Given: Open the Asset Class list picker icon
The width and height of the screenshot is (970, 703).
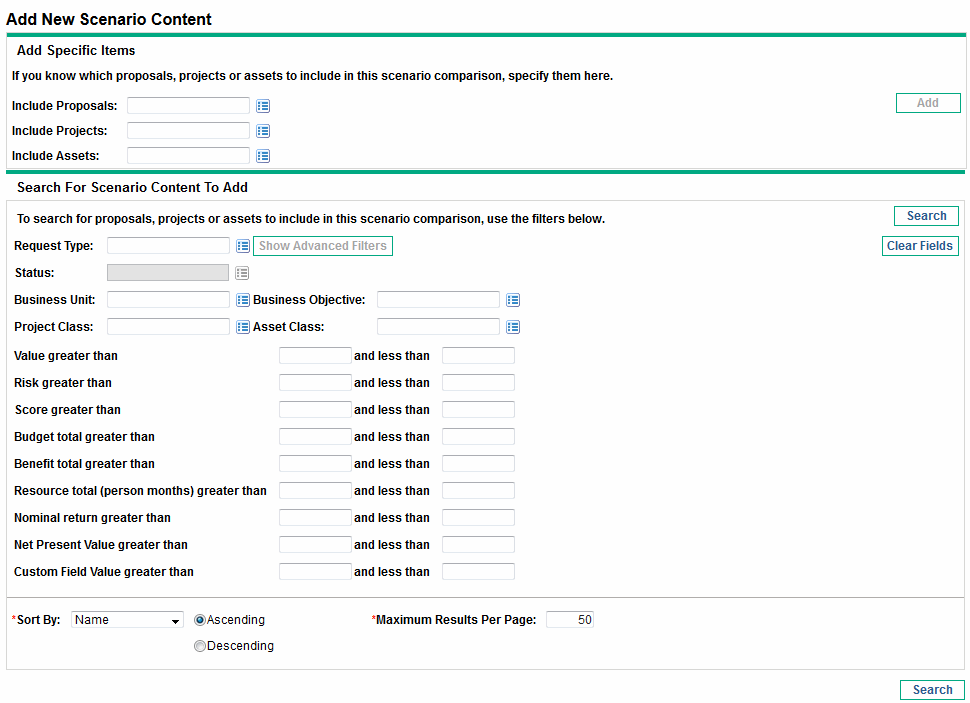Looking at the screenshot, I should click(513, 327).
